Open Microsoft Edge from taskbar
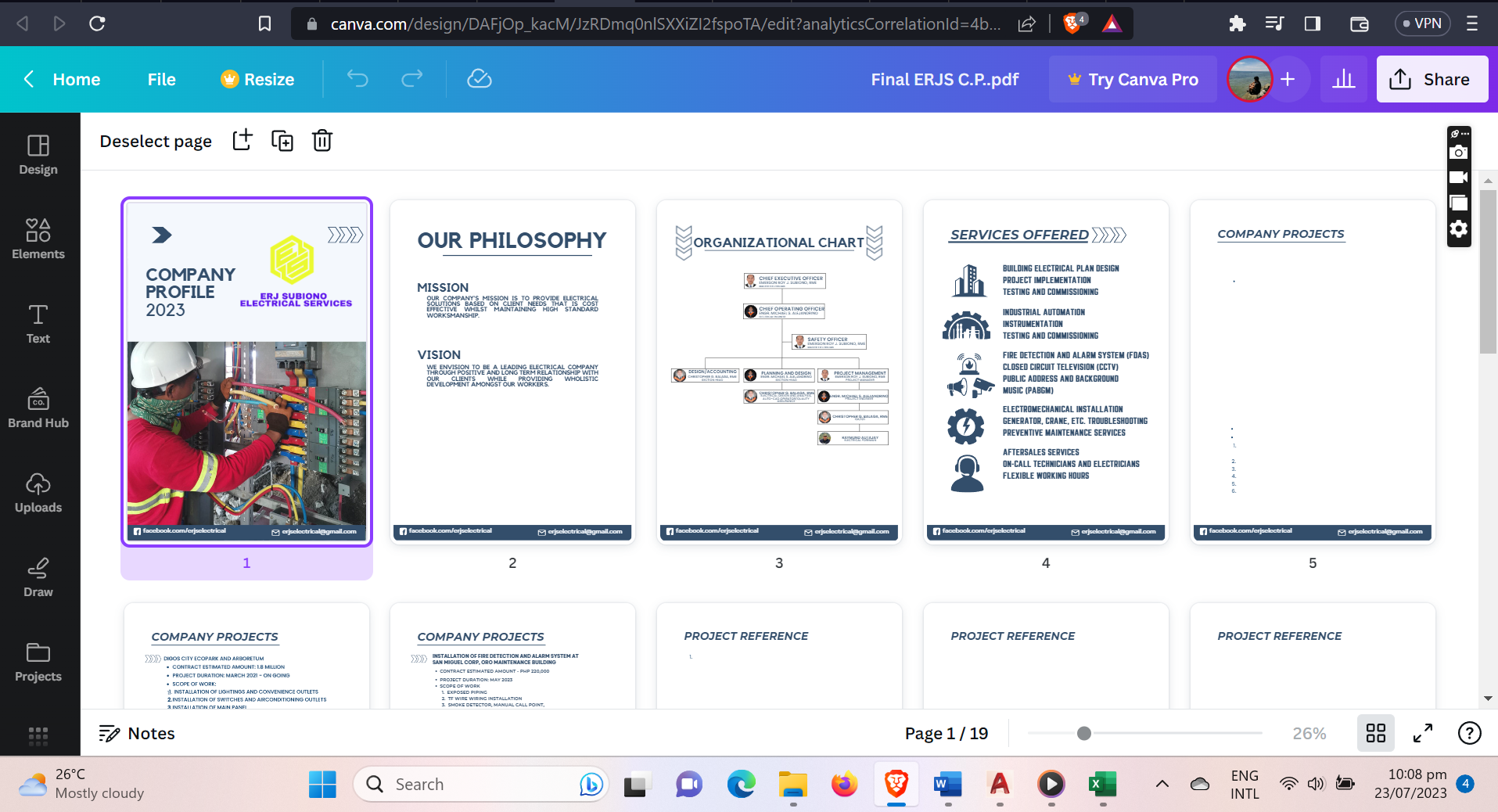This screenshot has width=1498, height=812. [742, 784]
